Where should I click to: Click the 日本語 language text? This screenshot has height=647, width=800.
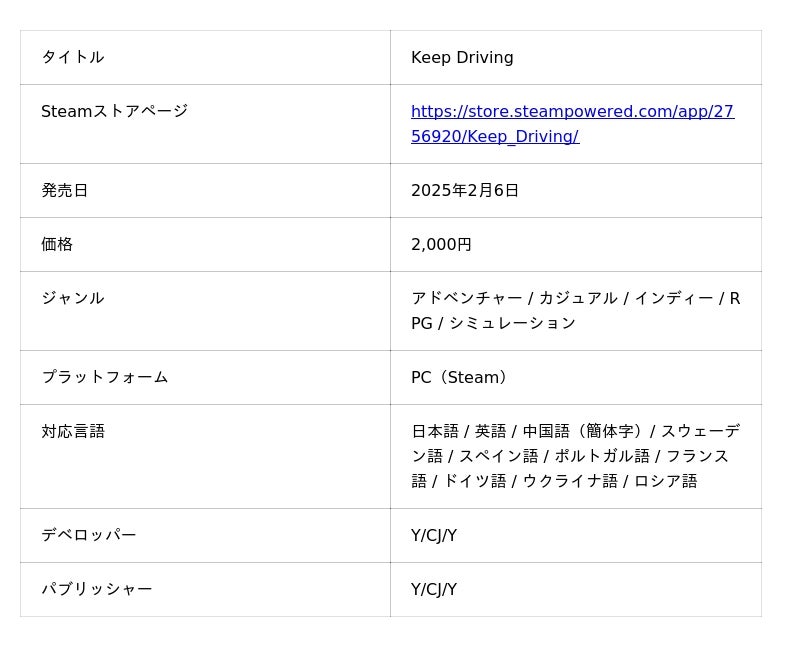pyautogui.click(x=435, y=432)
